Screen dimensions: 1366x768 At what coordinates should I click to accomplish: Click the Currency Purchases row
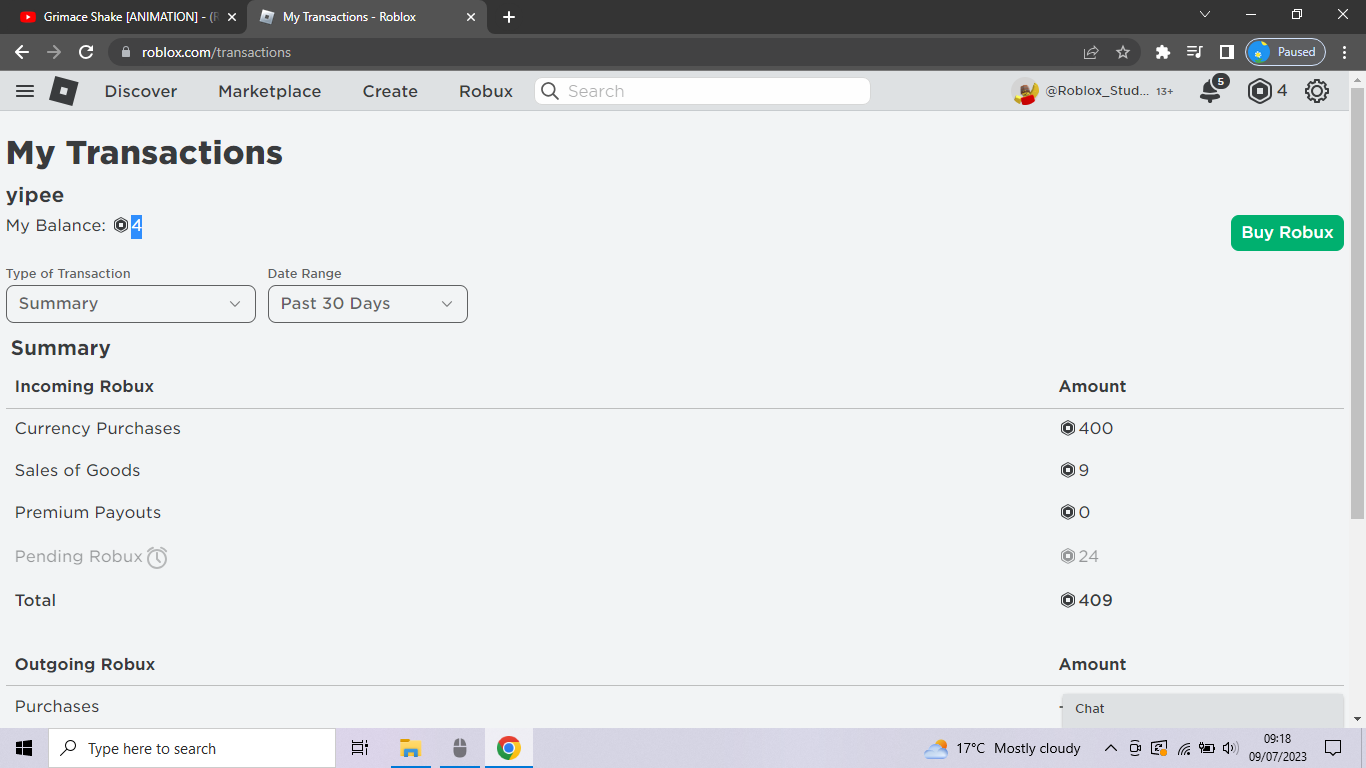(675, 429)
